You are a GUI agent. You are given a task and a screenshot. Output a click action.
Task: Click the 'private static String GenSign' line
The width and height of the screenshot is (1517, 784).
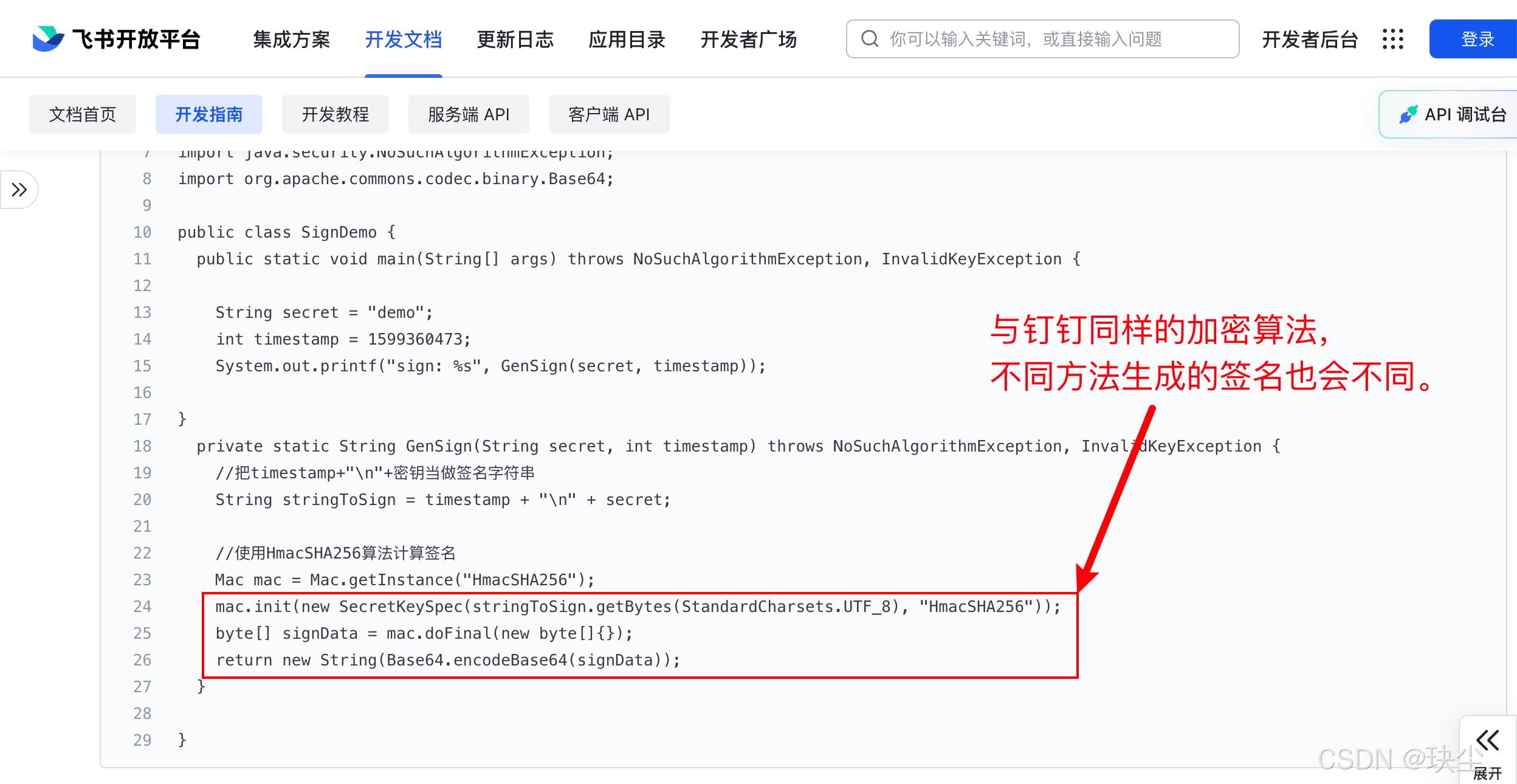click(738, 446)
